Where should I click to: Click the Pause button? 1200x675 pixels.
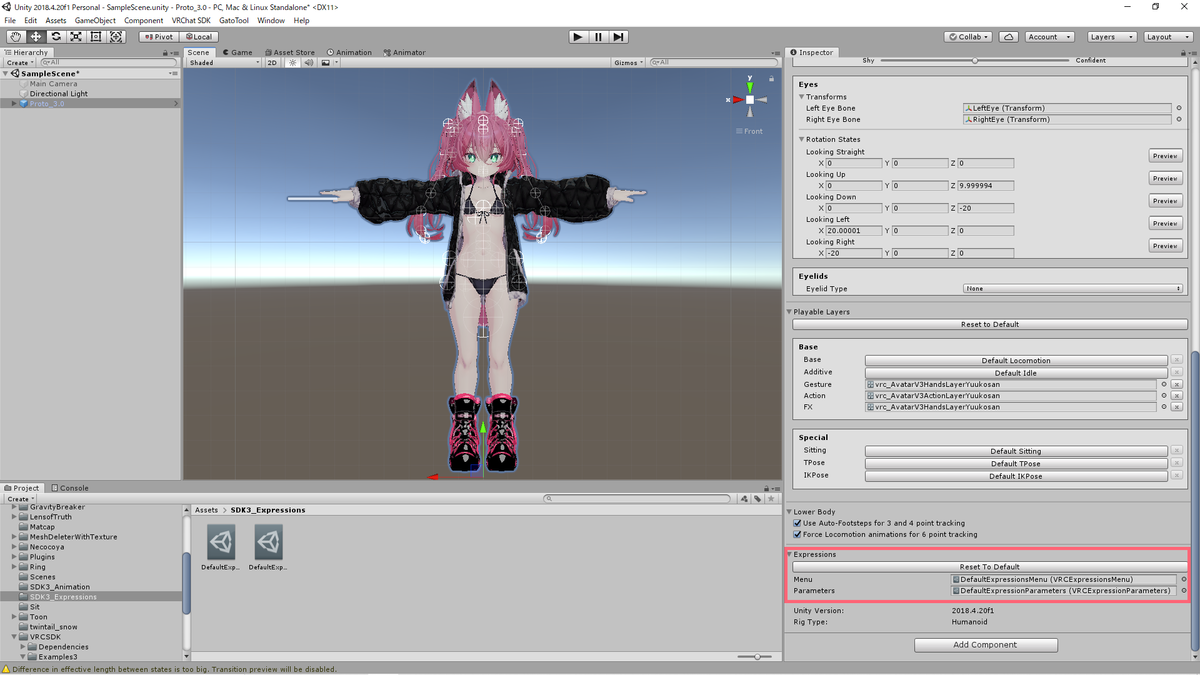pos(598,37)
